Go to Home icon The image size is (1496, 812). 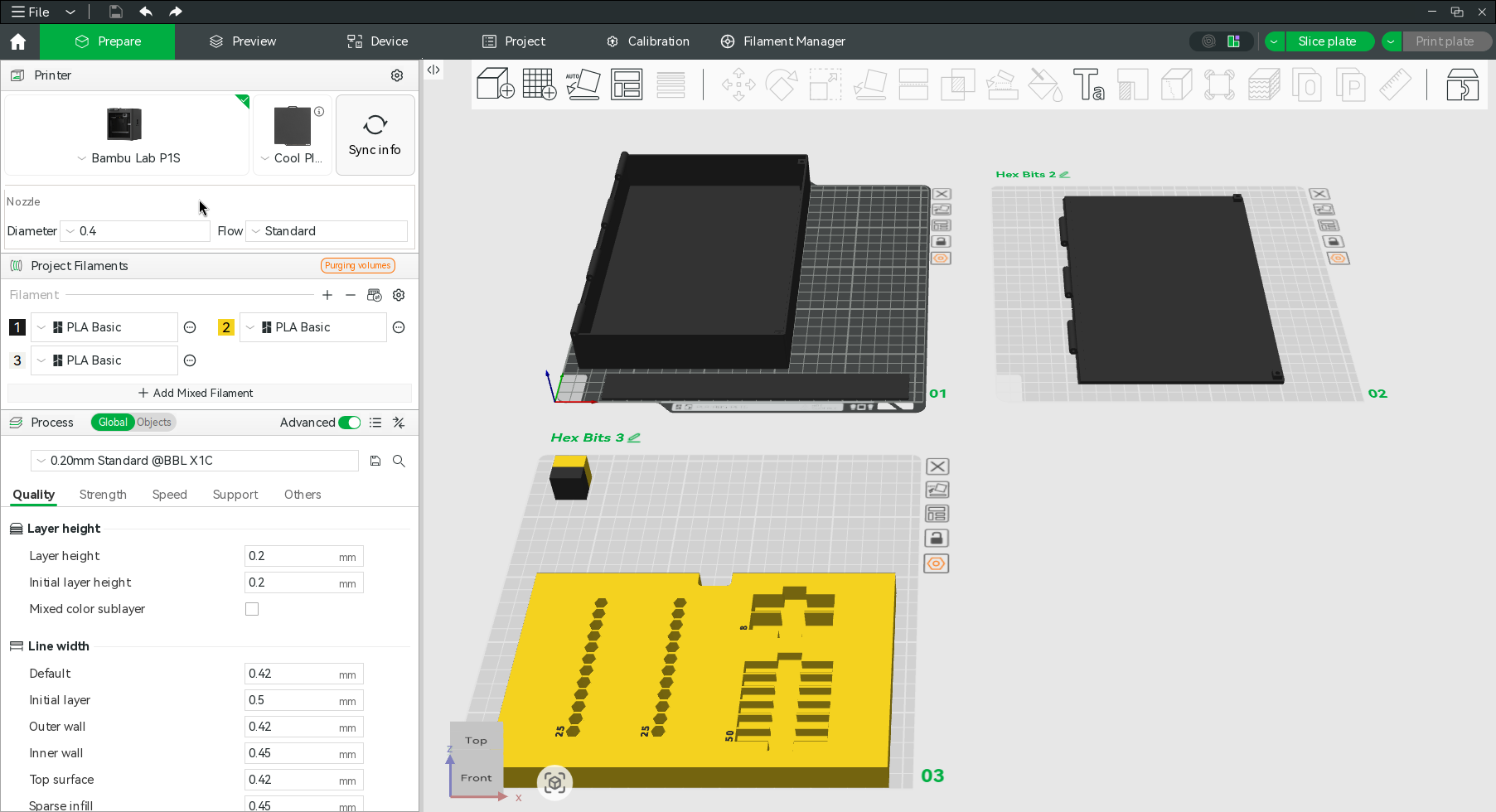[18, 41]
